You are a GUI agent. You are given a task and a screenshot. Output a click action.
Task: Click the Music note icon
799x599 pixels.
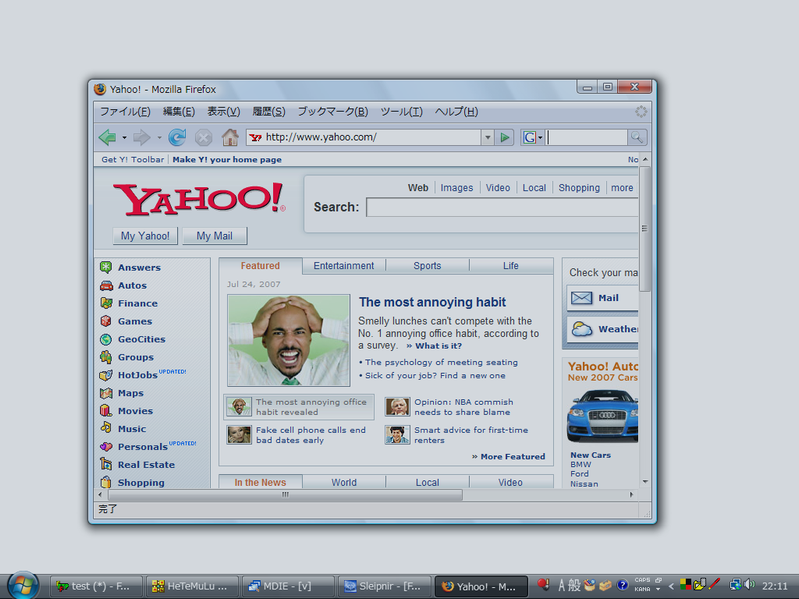point(106,428)
